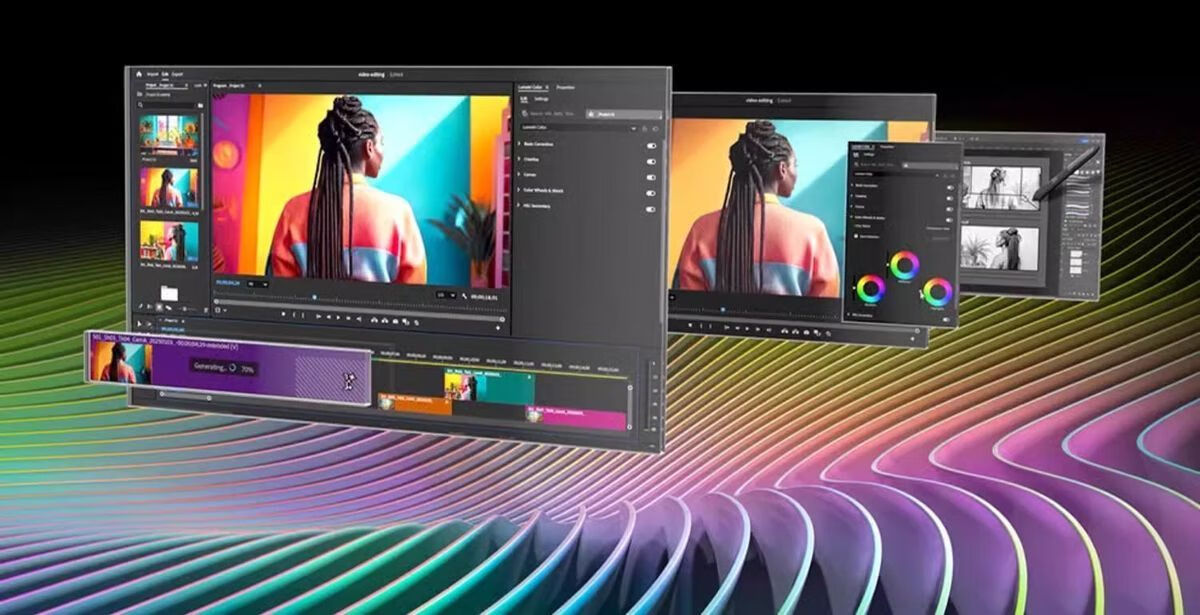
Task: Select the Selection tool arrow beside timeline
Action: [x=139, y=323]
